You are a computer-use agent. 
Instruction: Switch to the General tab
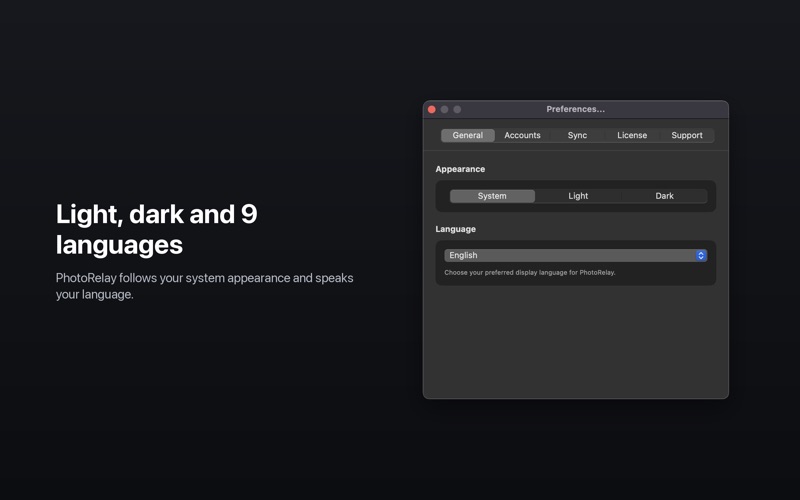tap(467, 135)
